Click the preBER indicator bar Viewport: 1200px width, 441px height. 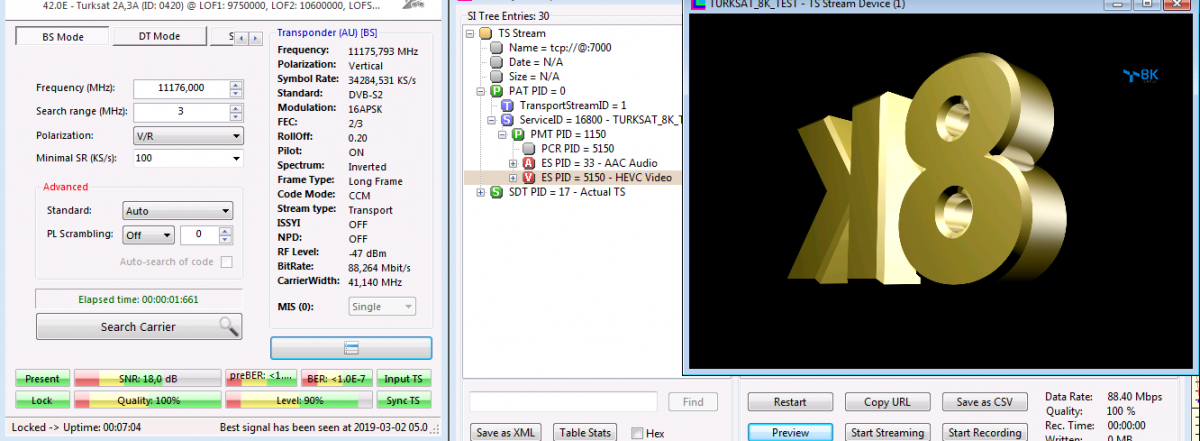click(x=259, y=379)
